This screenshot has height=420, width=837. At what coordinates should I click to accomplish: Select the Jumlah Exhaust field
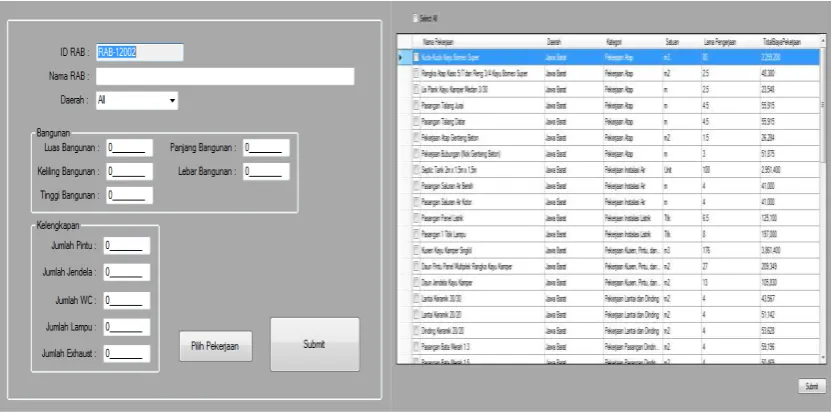[x=127, y=353]
